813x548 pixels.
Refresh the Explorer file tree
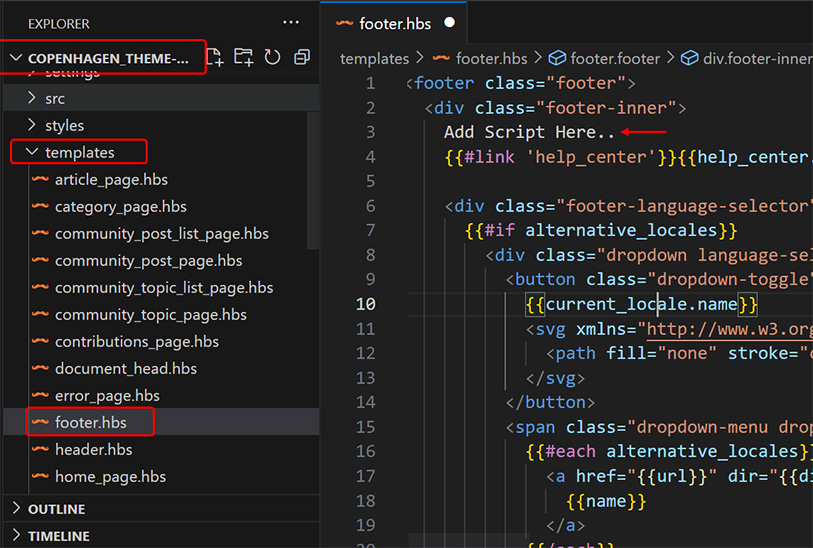pyautogui.click(x=272, y=58)
